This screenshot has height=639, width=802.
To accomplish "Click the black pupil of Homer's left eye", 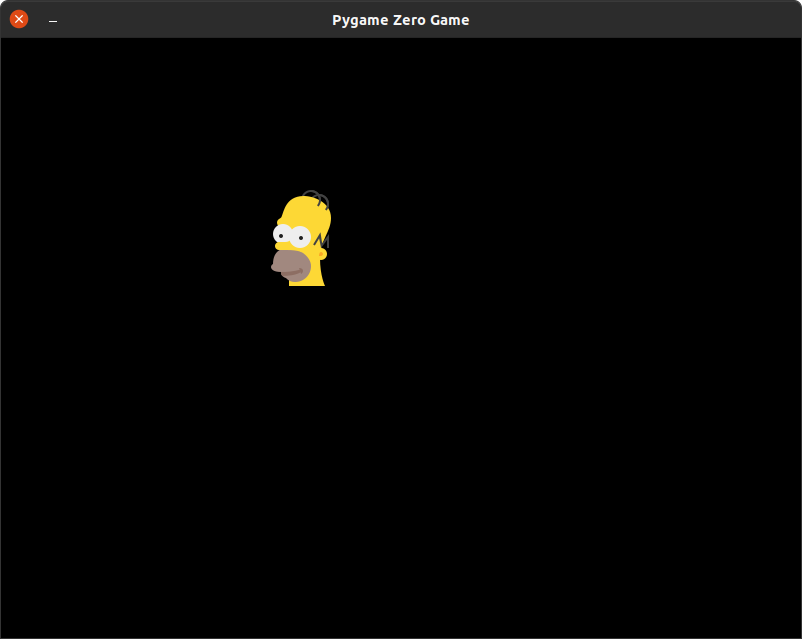I will 280,236.
